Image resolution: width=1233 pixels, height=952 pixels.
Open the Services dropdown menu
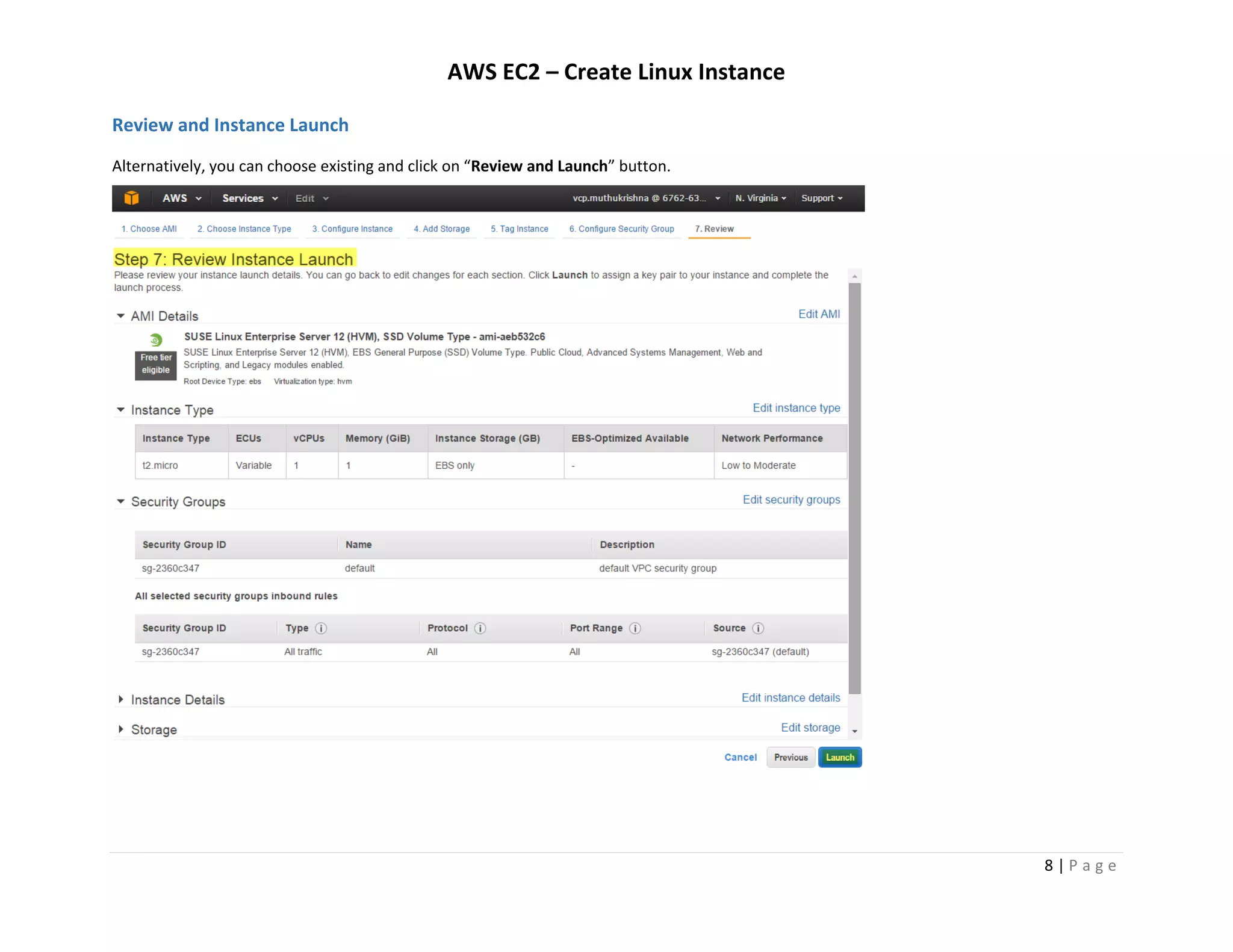tap(250, 198)
